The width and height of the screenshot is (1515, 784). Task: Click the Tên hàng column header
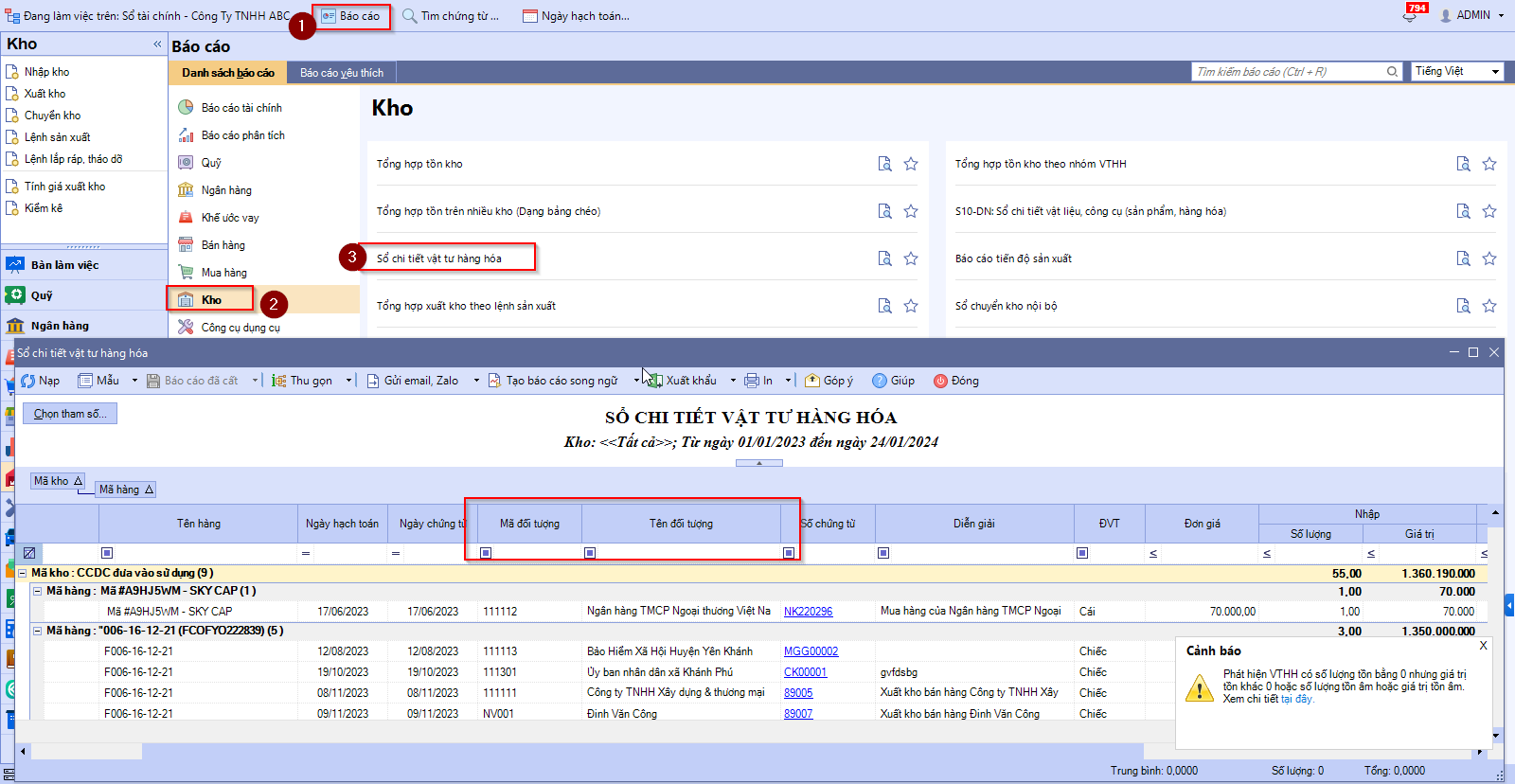[x=198, y=524]
